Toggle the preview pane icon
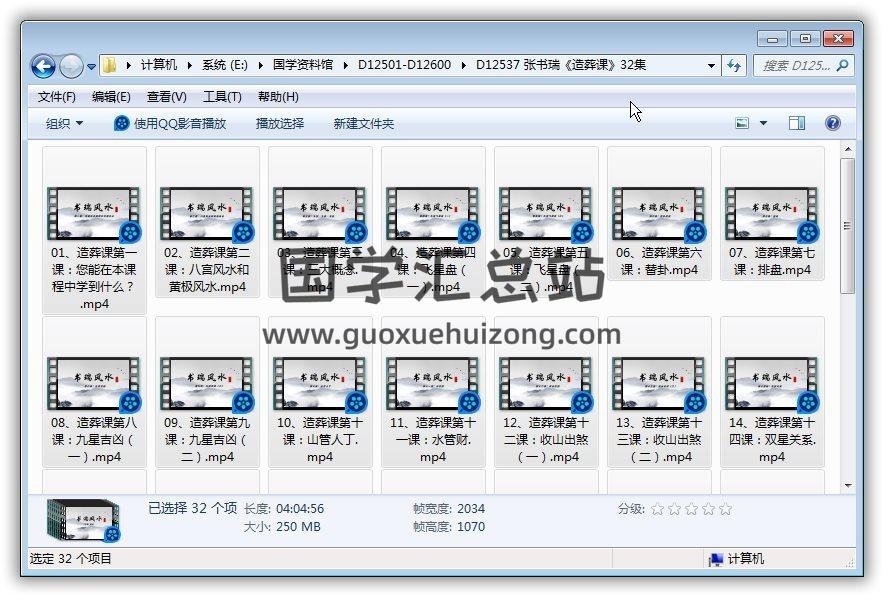 [x=797, y=123]
